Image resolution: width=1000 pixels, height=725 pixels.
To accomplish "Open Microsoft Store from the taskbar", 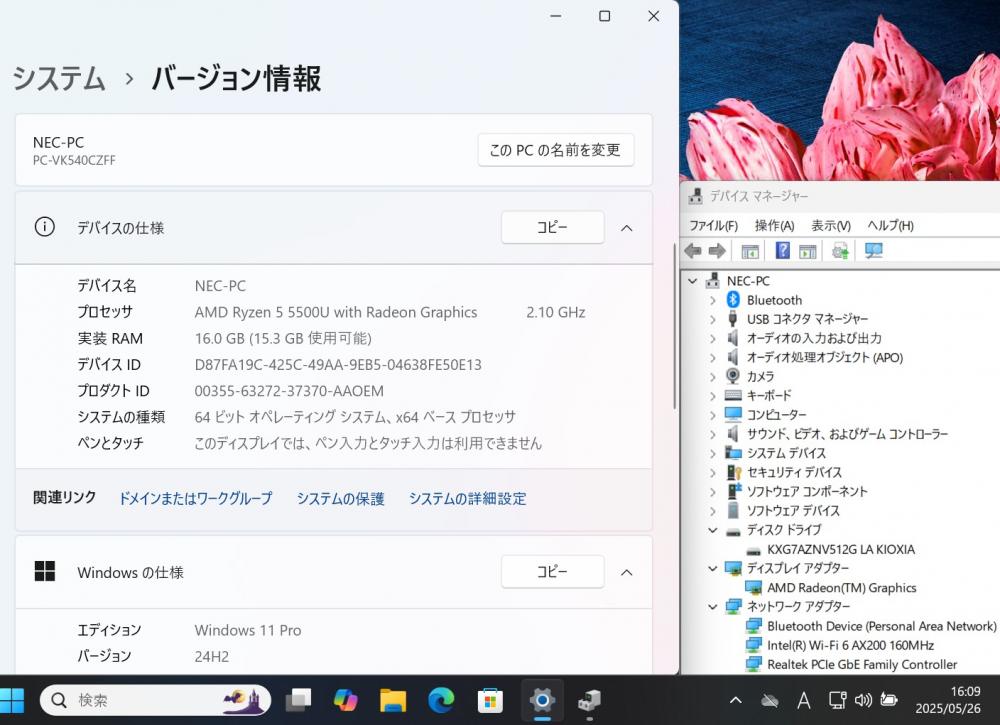I will coord(490,700).
